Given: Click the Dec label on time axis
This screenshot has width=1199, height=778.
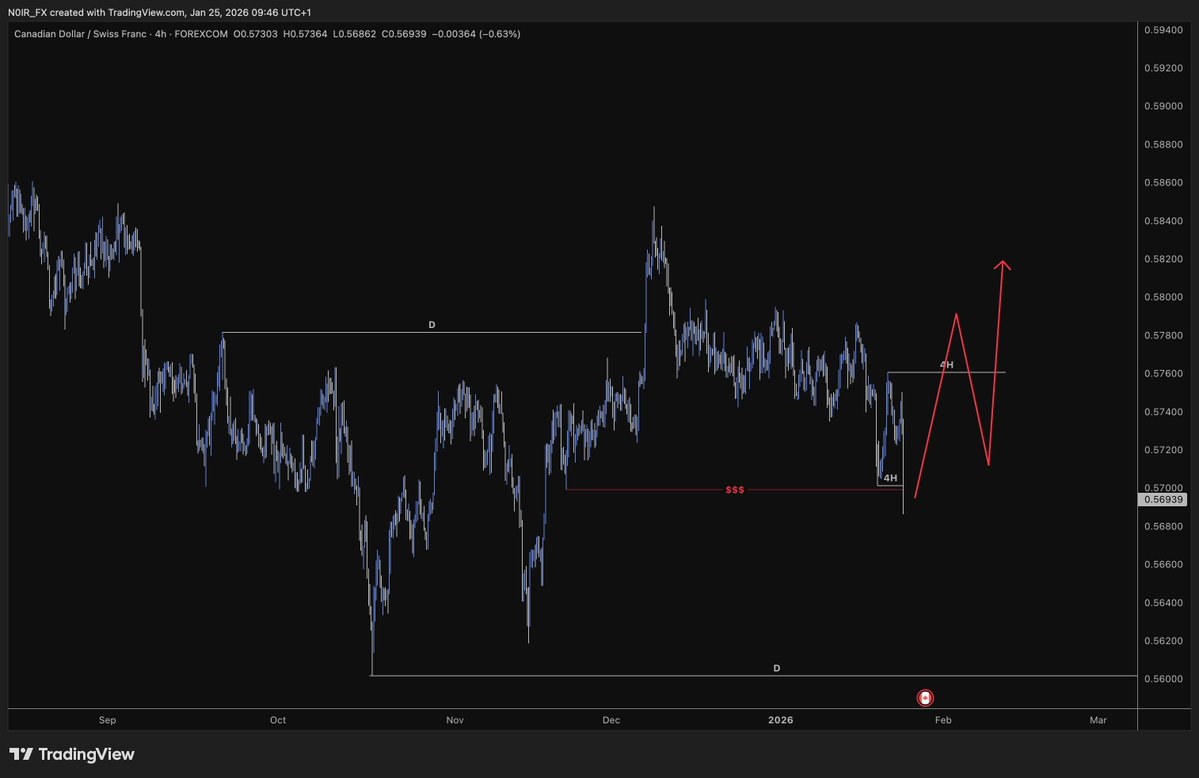Looking at the screenshot, I should point(611,720).
